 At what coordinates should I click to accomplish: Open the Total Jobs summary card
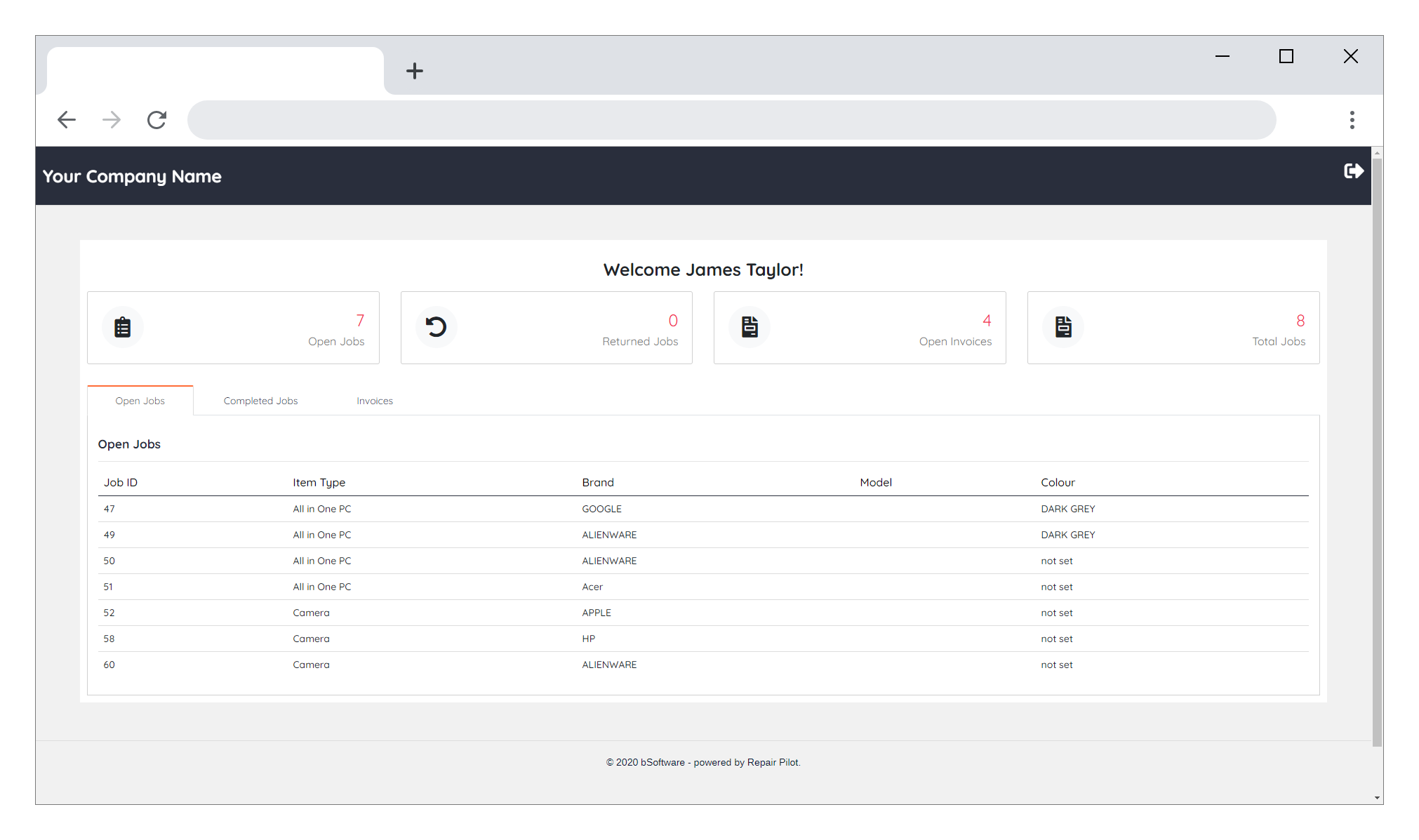(1173, 328)
